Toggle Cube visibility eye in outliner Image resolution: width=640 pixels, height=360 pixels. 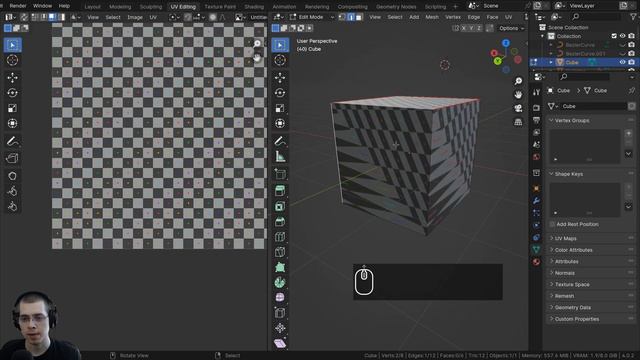click(622, 62)
